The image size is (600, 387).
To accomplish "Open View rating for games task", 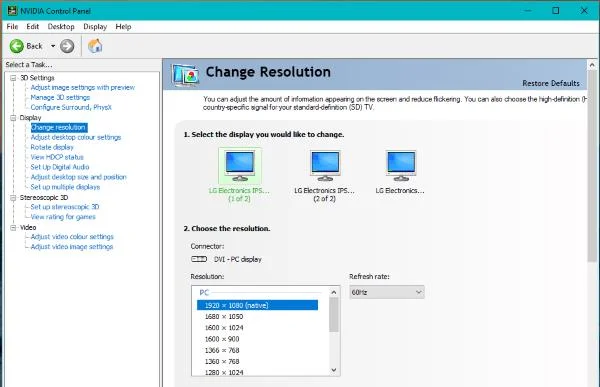I will click(63, 217).
